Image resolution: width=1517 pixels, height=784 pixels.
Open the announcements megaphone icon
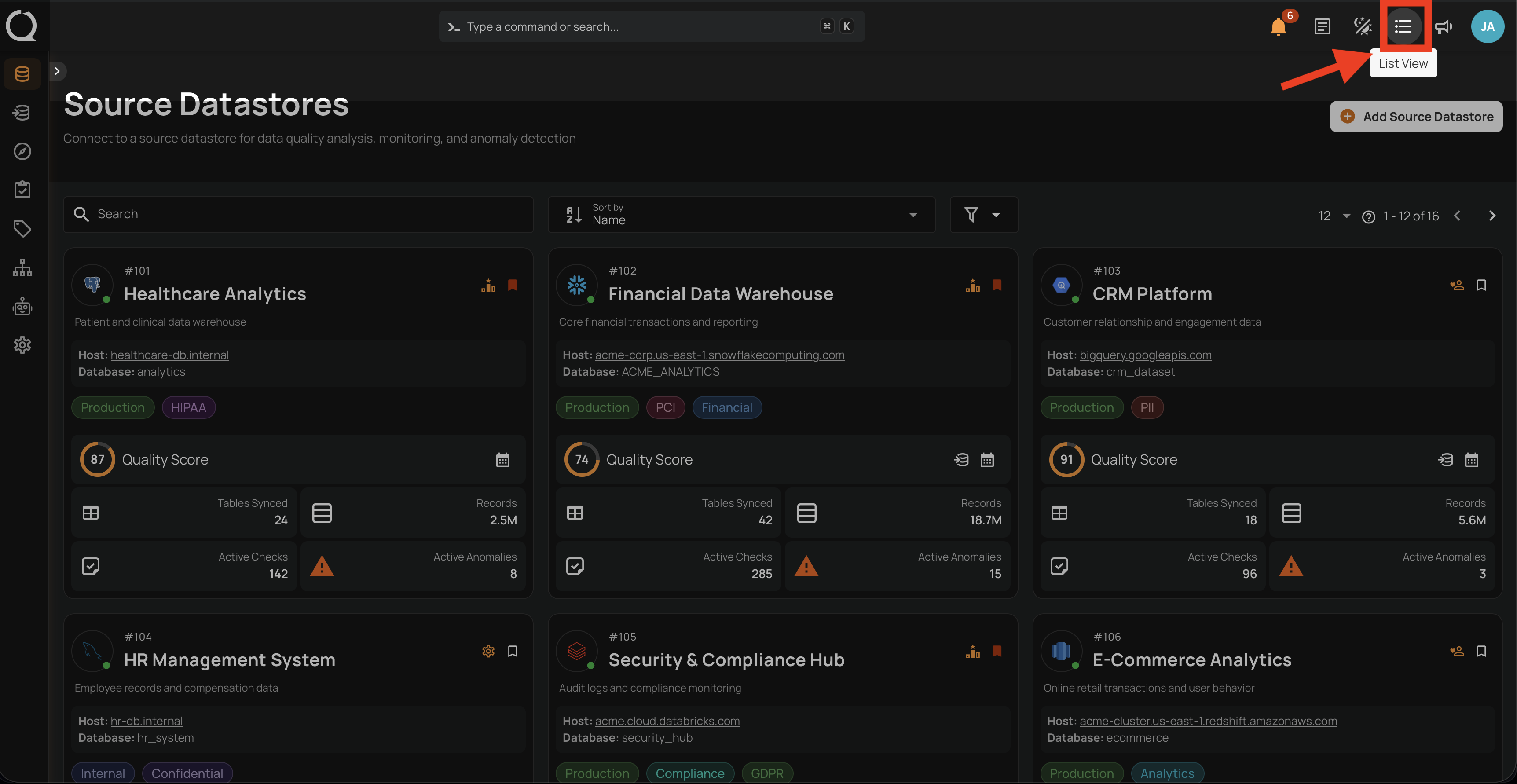tap(1444, 26)
